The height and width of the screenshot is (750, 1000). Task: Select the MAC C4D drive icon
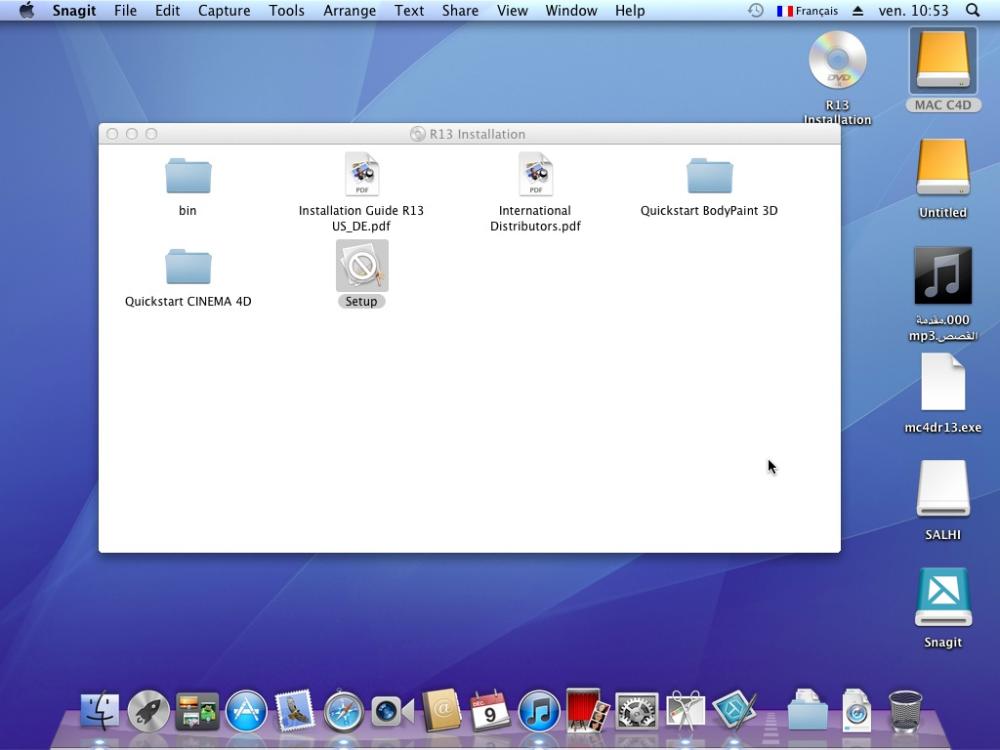(943, 61)
